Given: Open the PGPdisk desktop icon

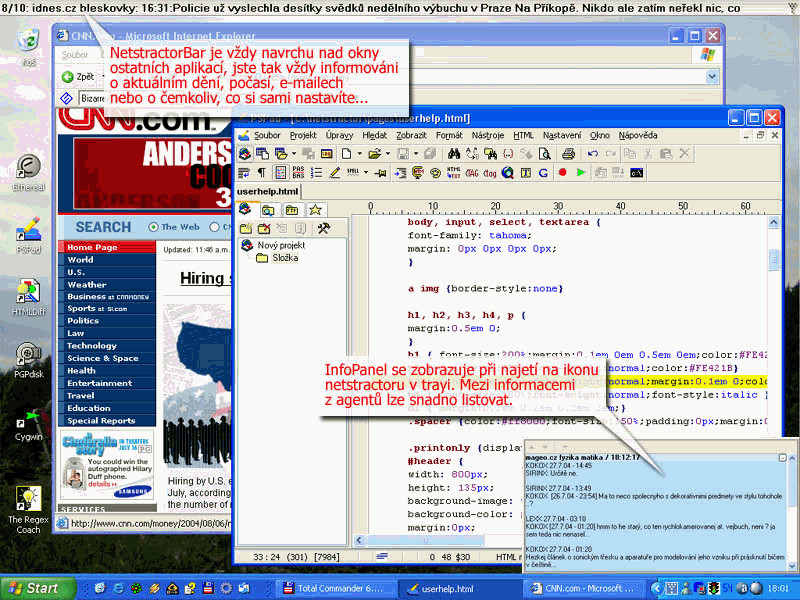Looking at the screenshot, I should [x=29, y=360].
